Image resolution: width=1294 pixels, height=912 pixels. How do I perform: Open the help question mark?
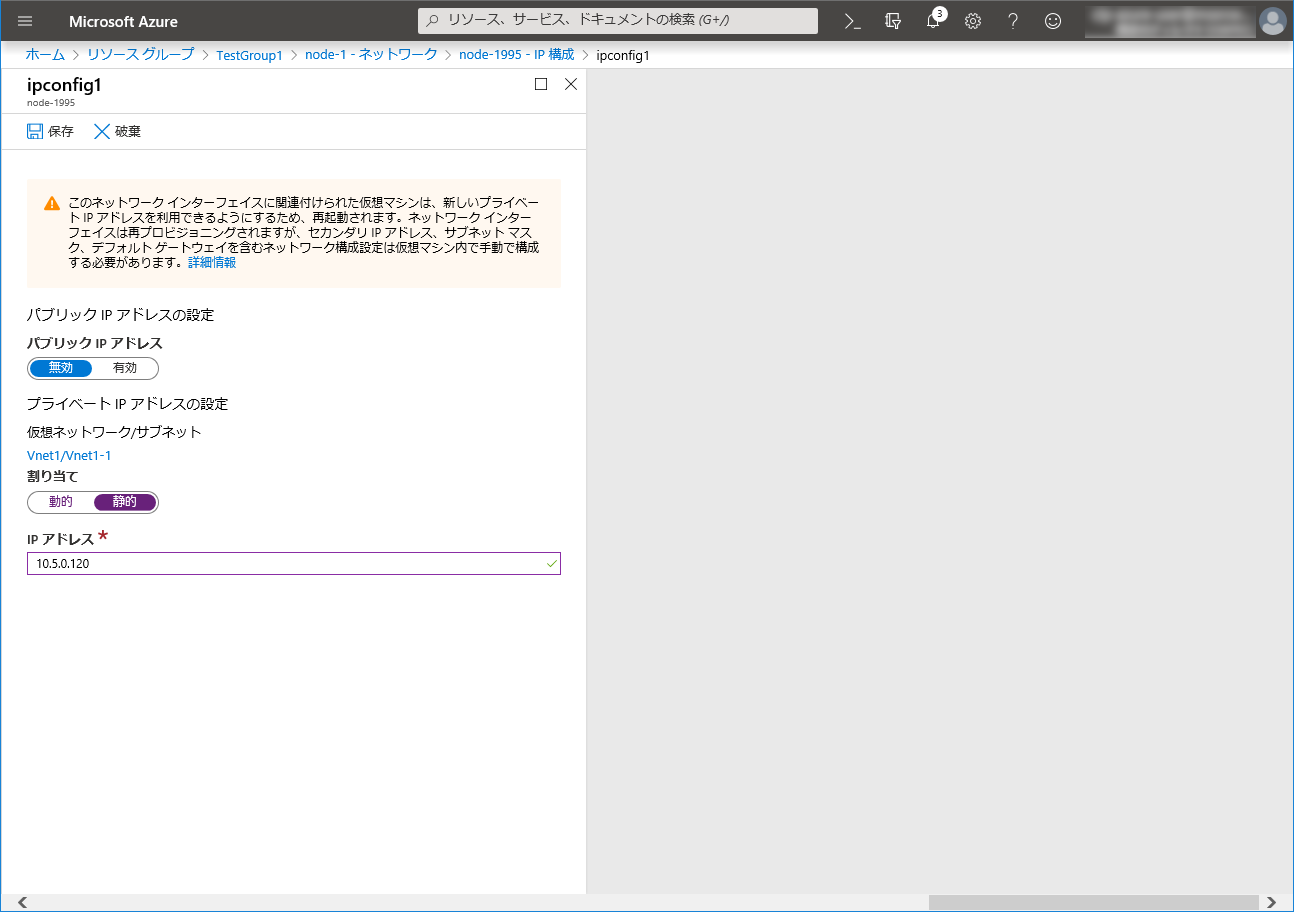pyautogui.click(x=1012, y=21)
